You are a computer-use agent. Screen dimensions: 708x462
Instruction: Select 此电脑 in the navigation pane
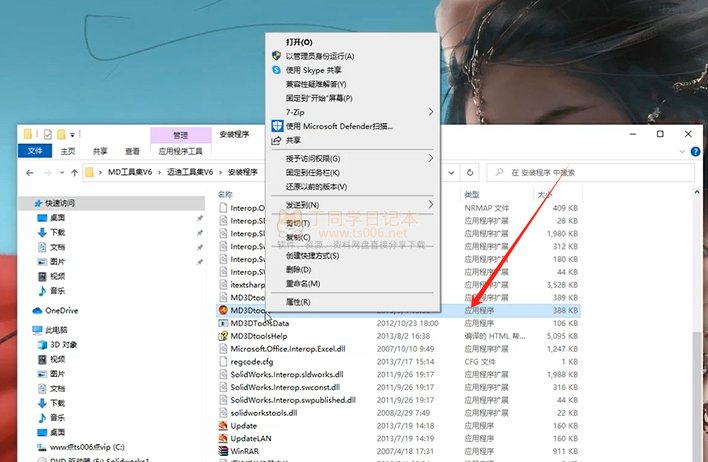pos(56,329)
